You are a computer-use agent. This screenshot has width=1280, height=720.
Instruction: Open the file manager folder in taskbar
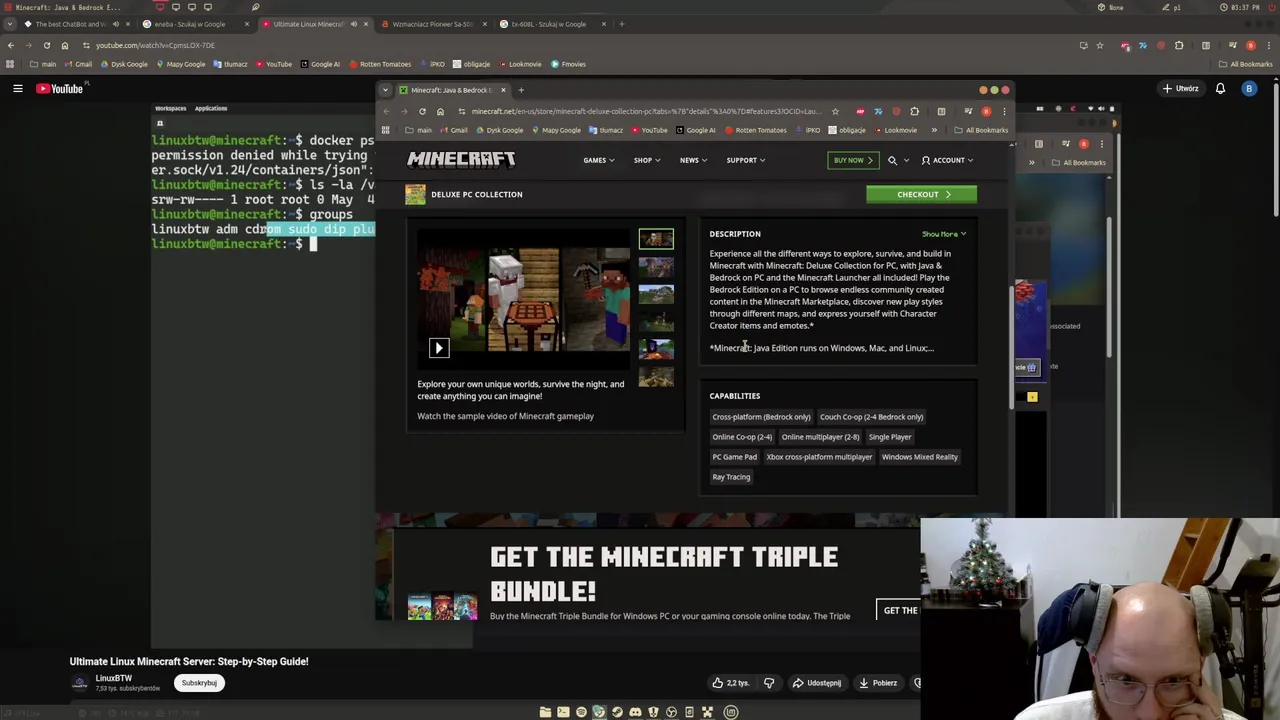545,712
